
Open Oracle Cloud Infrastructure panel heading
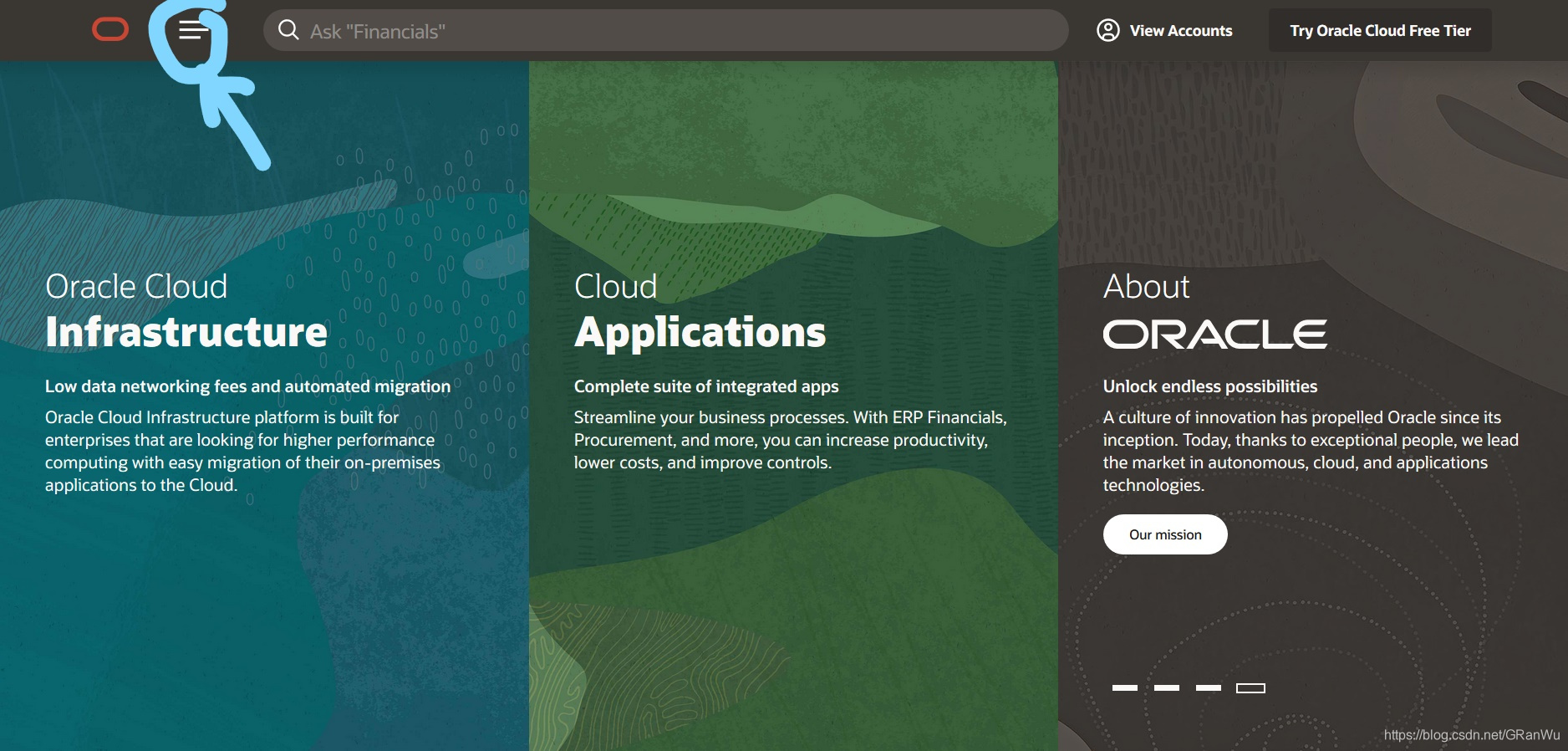point(186,310)
